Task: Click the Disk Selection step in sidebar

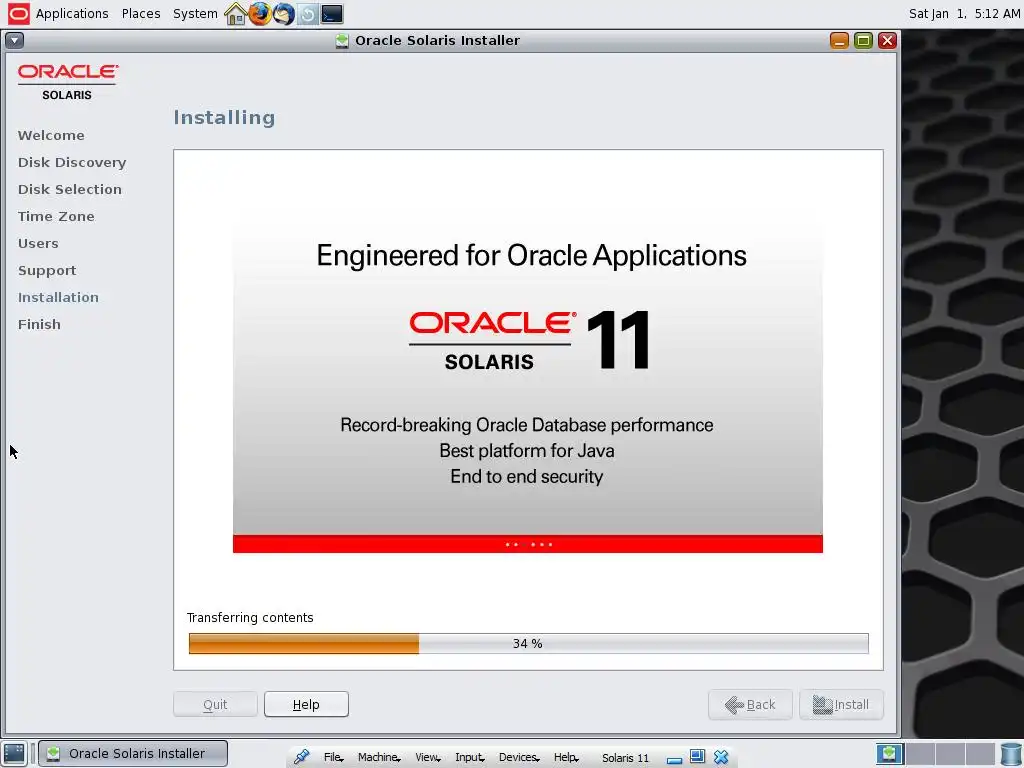Action: (70, 189)
